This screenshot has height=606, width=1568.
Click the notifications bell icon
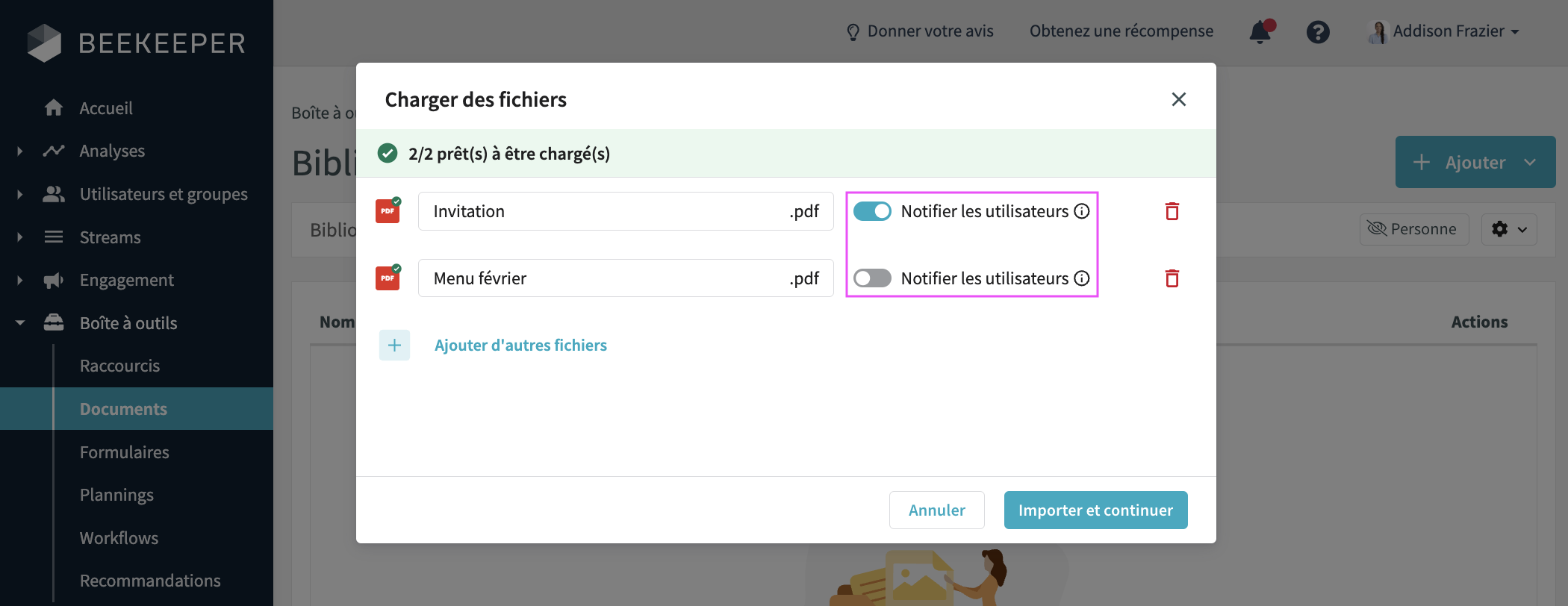click(x=1260, y=31)
